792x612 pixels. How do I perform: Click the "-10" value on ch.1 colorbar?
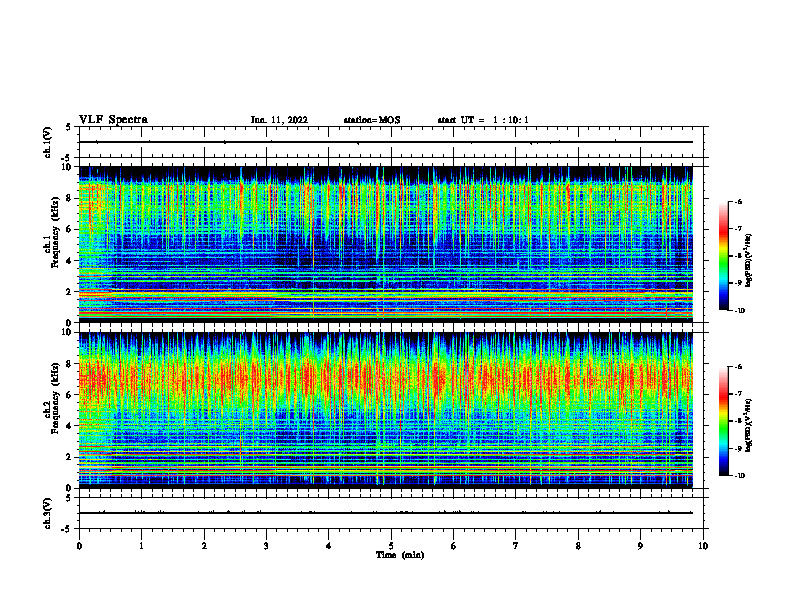pos(740,311)
